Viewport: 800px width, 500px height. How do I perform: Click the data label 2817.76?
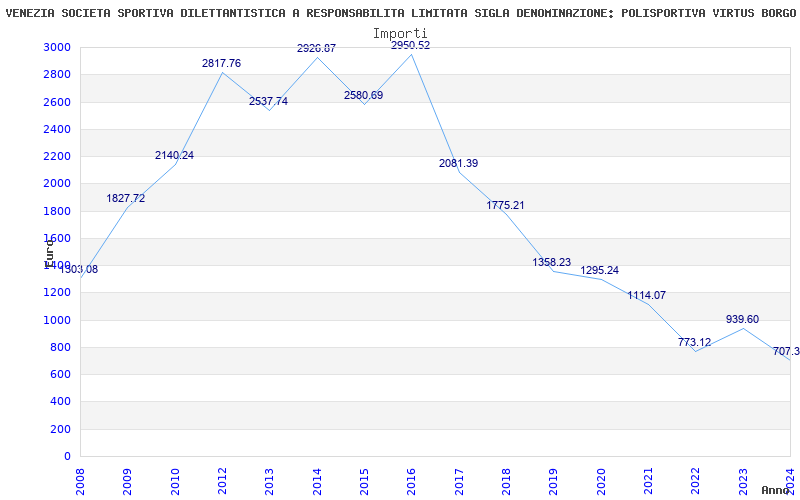point(221,63)
